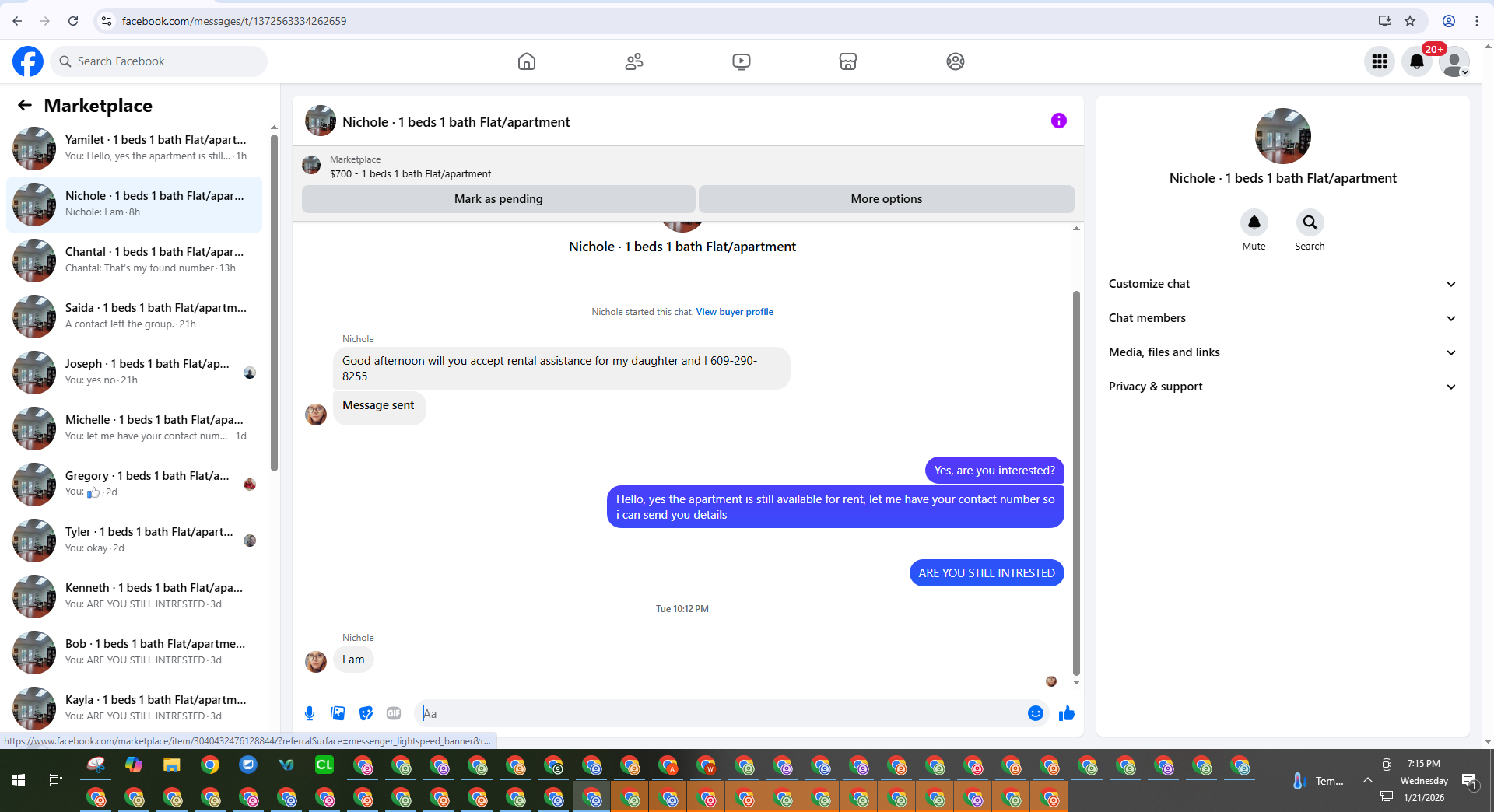Click the large listing photo in info panel

[1282, 136]
